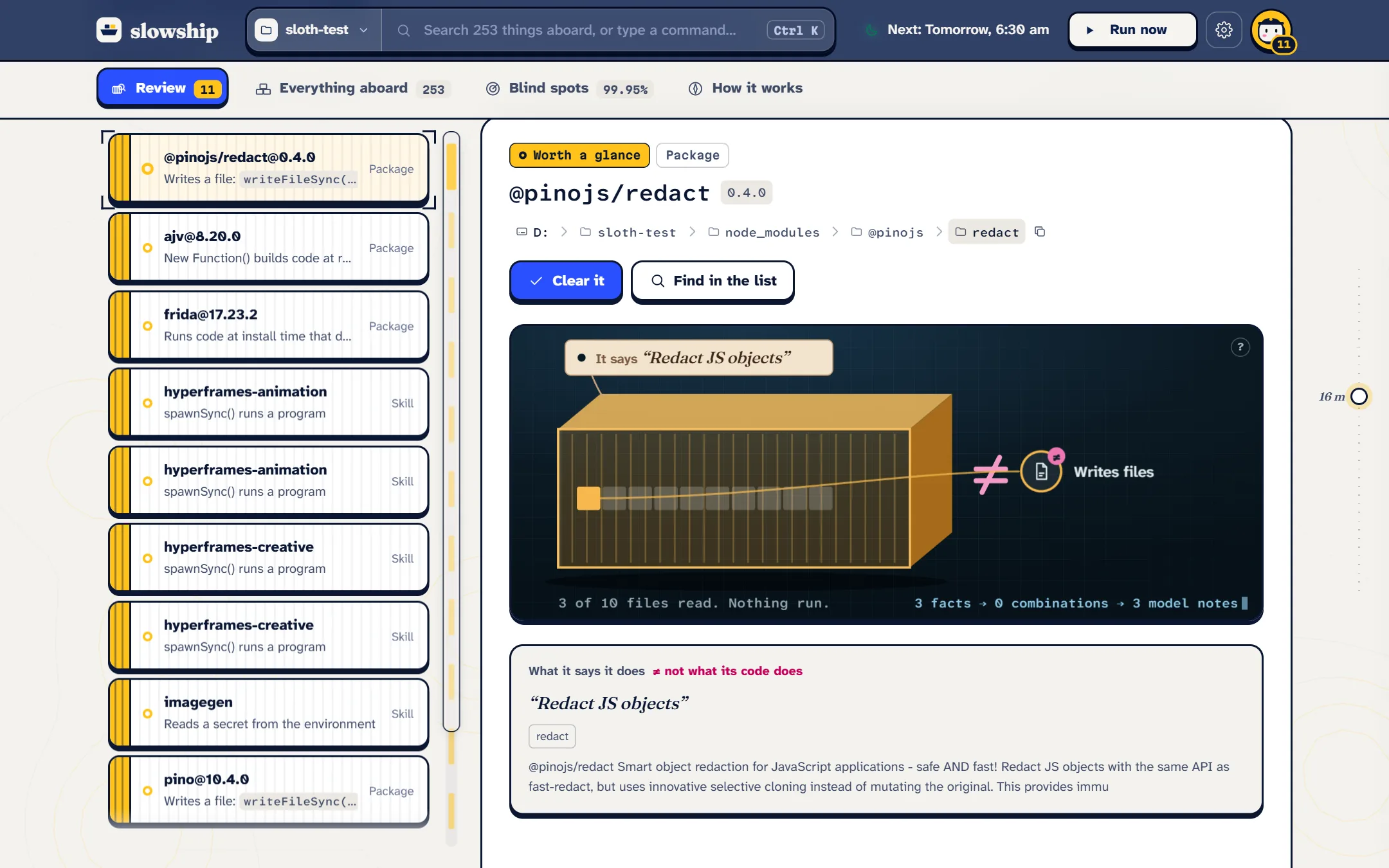The height and width of the screenshot is (868, 1389).
Task: Click the redact keyword tag
Action: pyautogui.click(x=552, y=736)
